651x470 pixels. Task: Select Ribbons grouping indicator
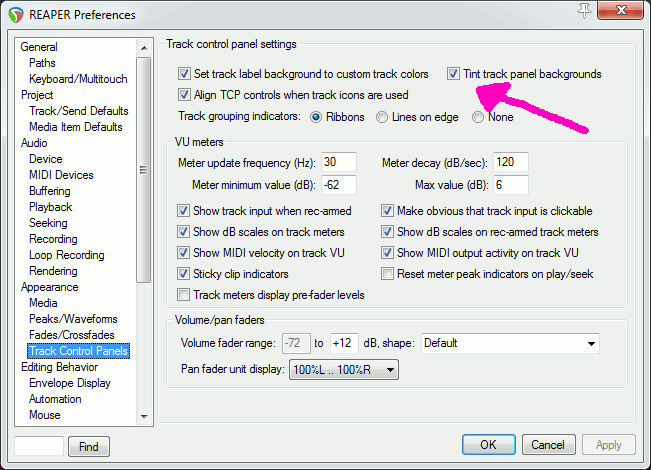tap(316, 117)
